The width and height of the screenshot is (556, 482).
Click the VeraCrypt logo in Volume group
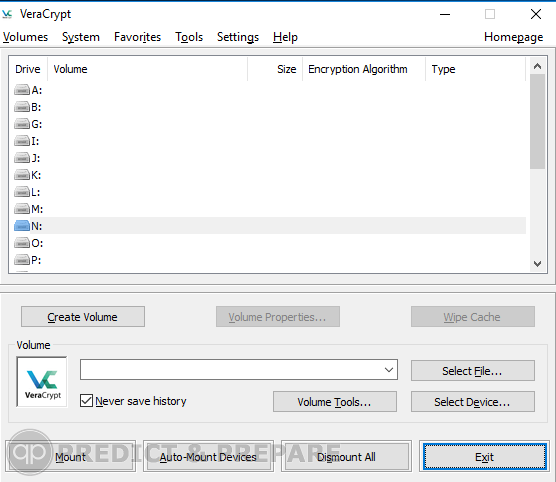[x=42, y=382]
